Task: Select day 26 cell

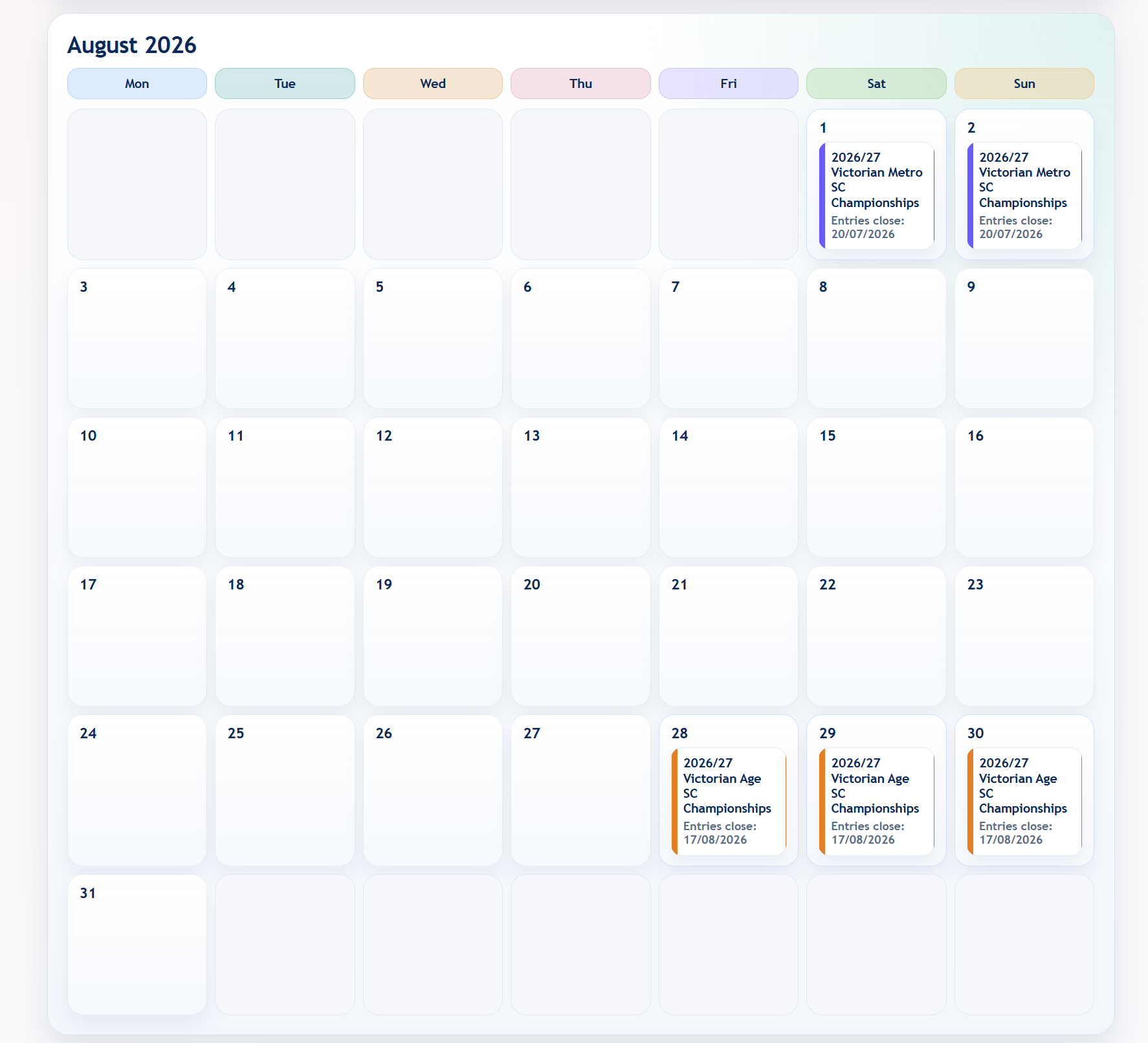Action: [x=433, y=790]
